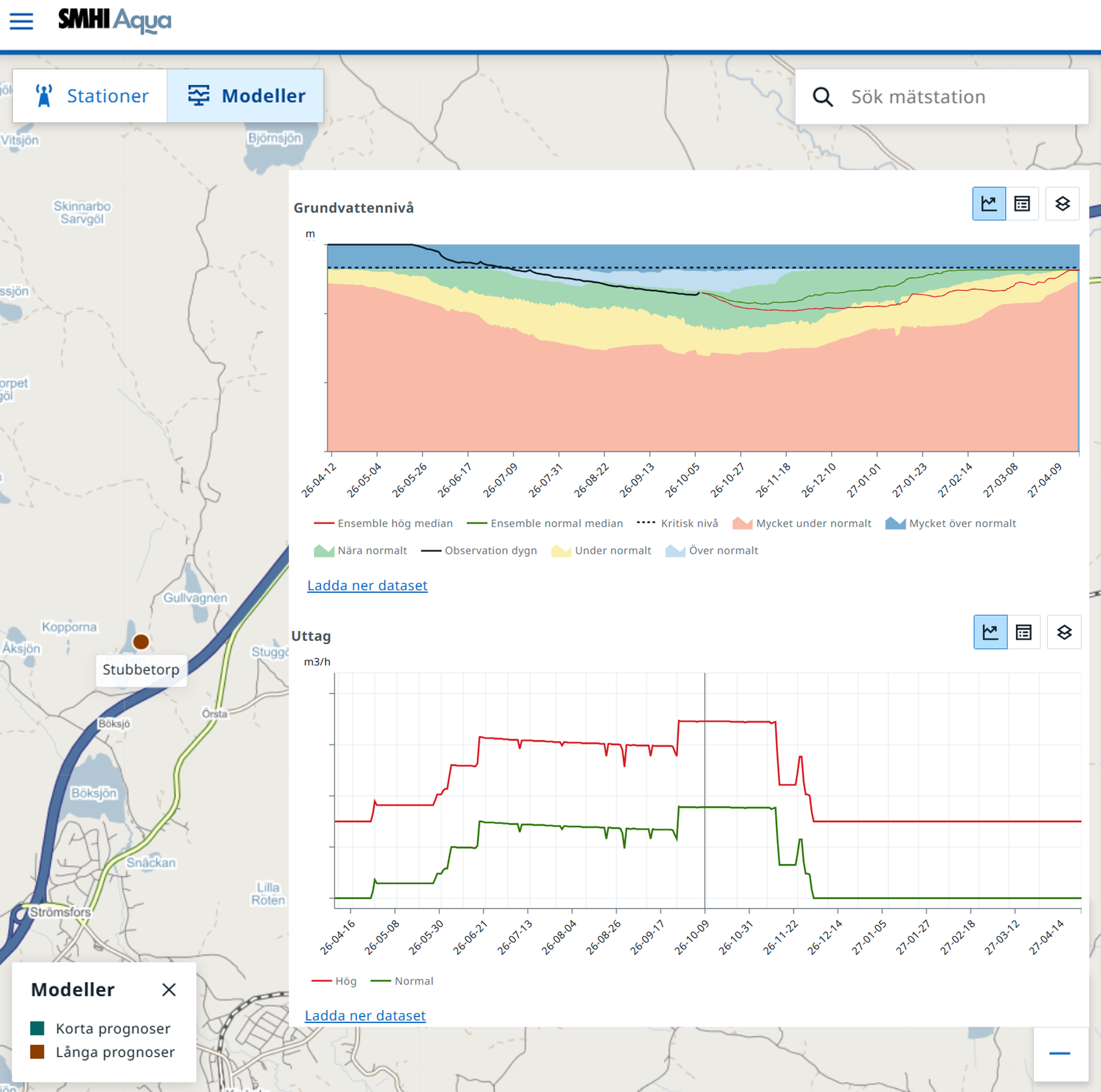
Task: Open layers button for Grundvattennivå
Action: pyautogui.click(x=1062, y=204)
